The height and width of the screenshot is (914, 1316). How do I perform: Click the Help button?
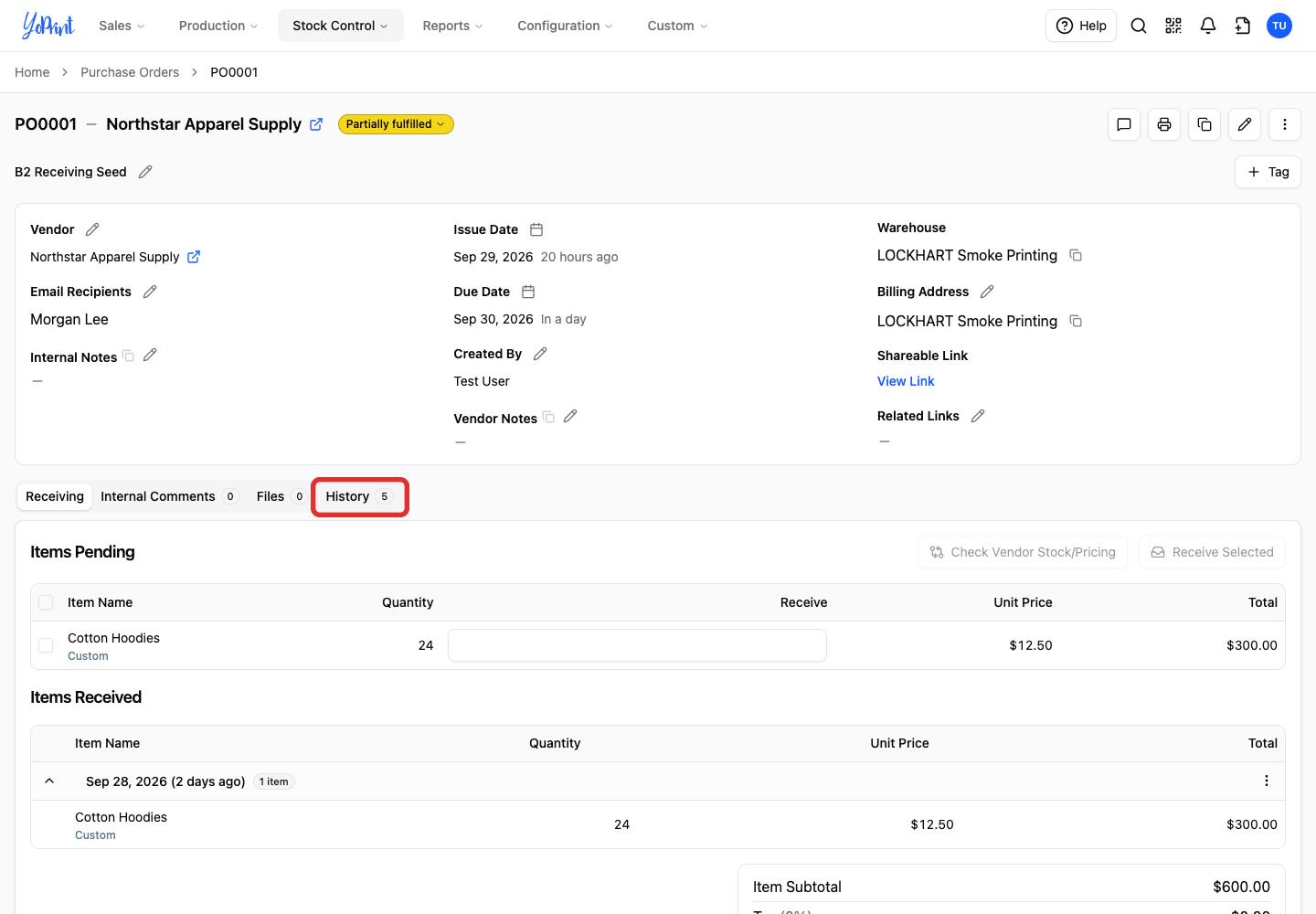1081,26
